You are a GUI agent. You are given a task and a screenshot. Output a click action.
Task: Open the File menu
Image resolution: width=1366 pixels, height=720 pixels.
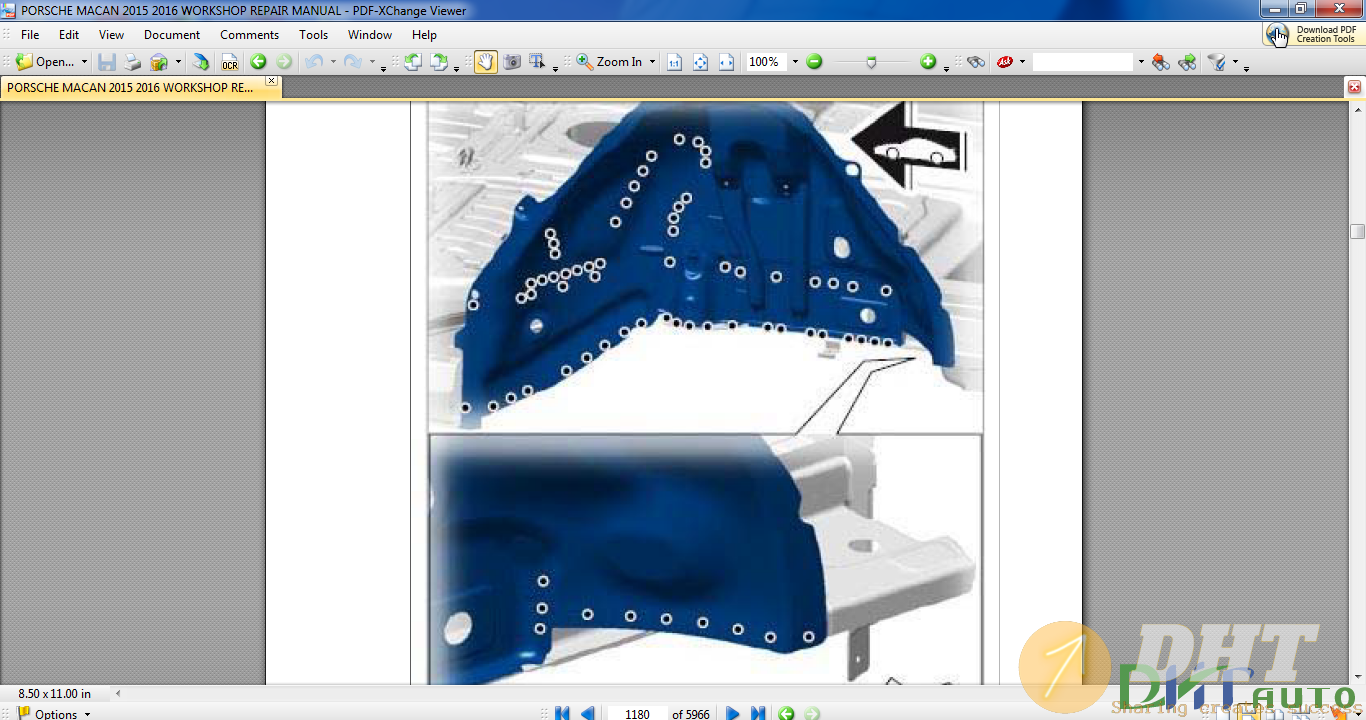tap(30, 34)
